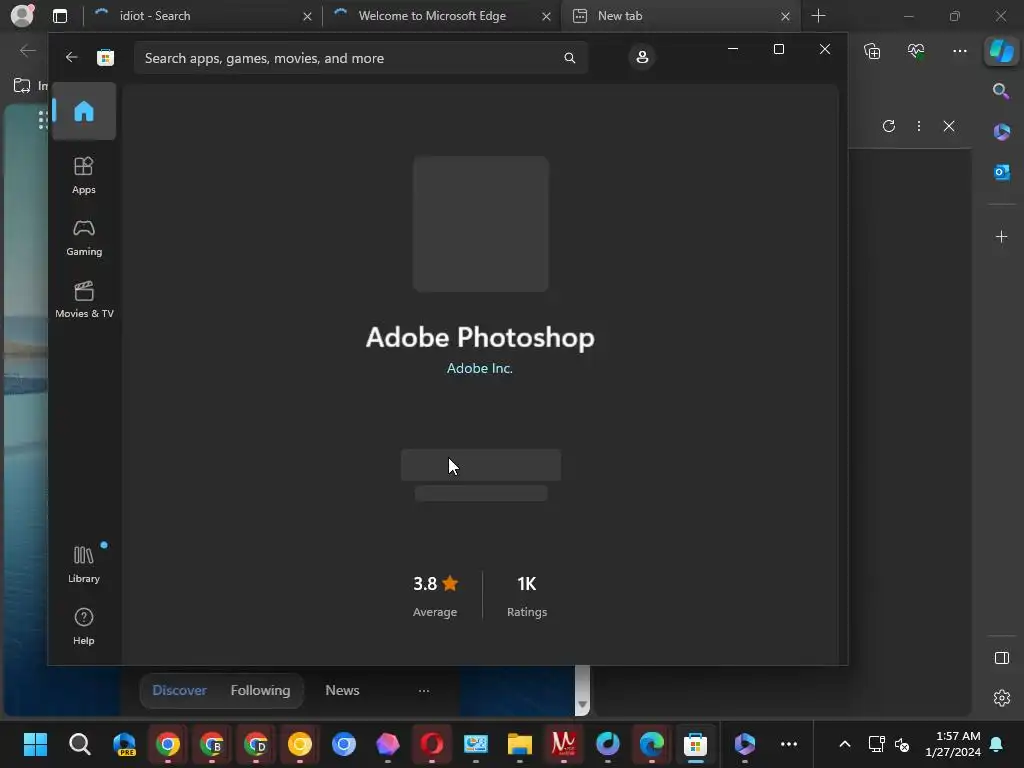Viewport: 1024px width, 768px height.
Task: Switch to the idiot - Search tab
Action: (201, 16)
